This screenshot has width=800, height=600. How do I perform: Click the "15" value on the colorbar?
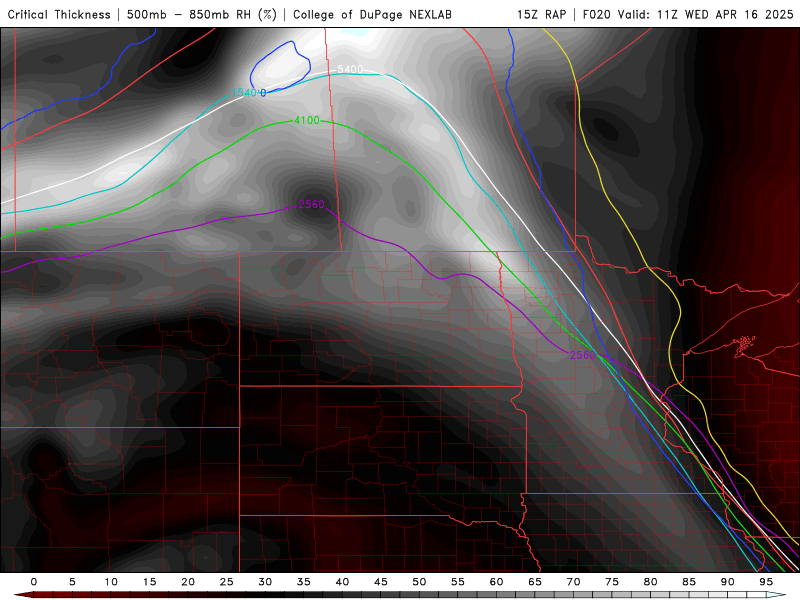tap(149, 582)
